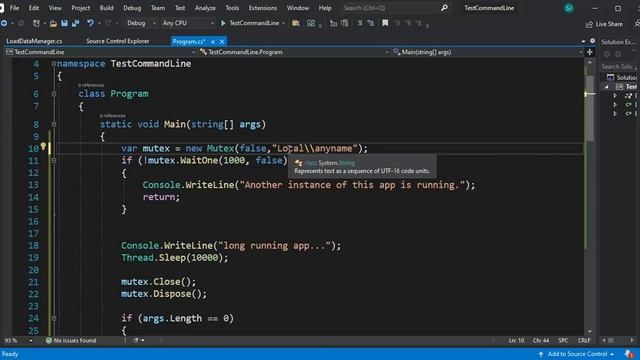The height and width of the screenshot is (360, 640).
Task: Collapse the class Program outlining toggle
Action: (x=53, y=94)
